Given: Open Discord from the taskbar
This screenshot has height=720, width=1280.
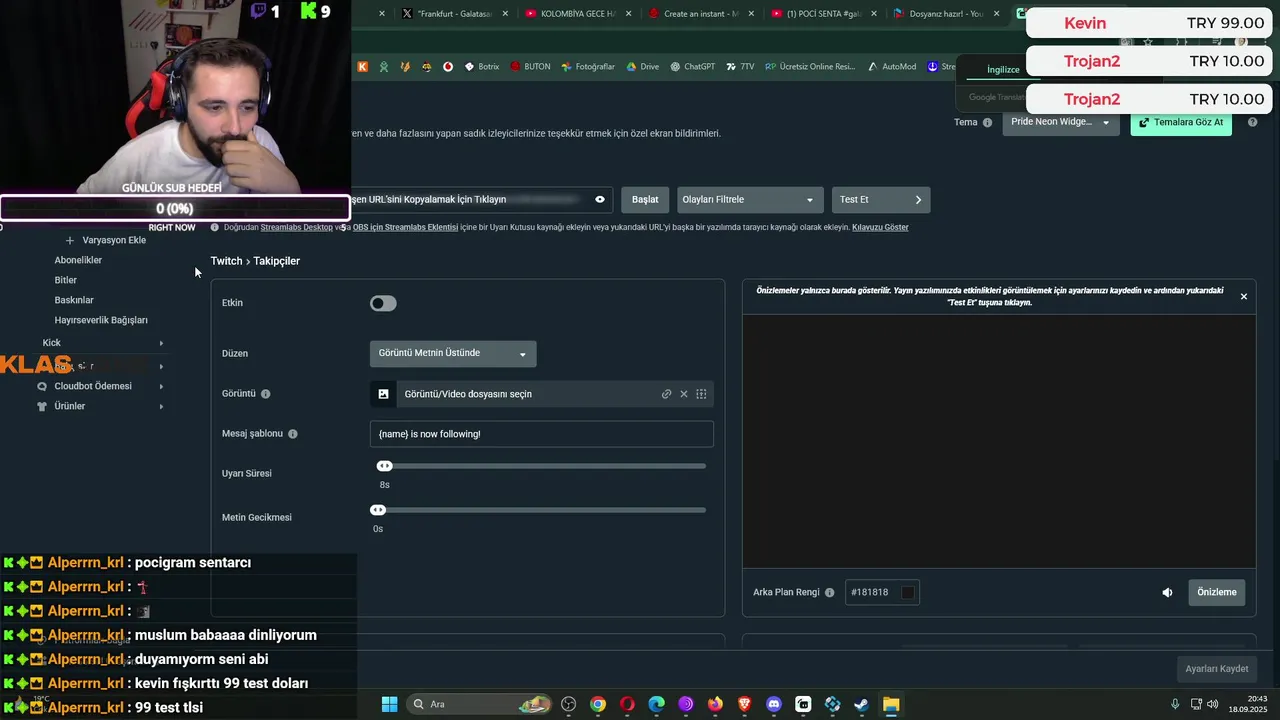Looking at the screenshot, I should pos(773,704).
